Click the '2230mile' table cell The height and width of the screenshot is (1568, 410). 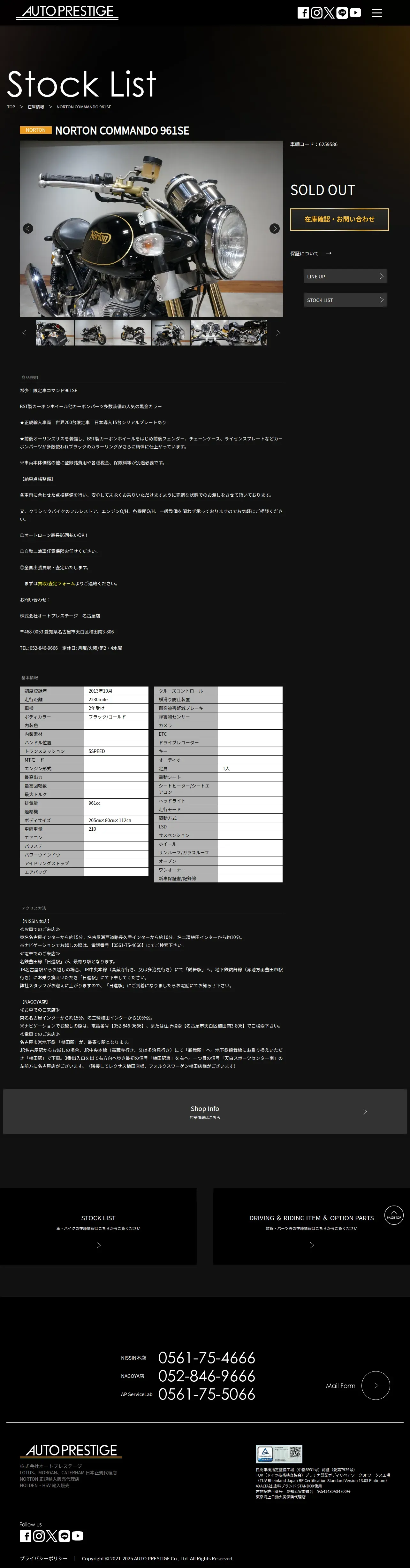pyautogui.click(x=116, y=699)
